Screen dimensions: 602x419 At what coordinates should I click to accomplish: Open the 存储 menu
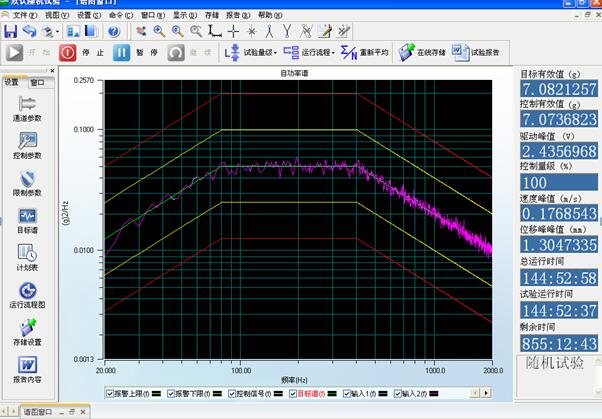[x=212, y=15]
